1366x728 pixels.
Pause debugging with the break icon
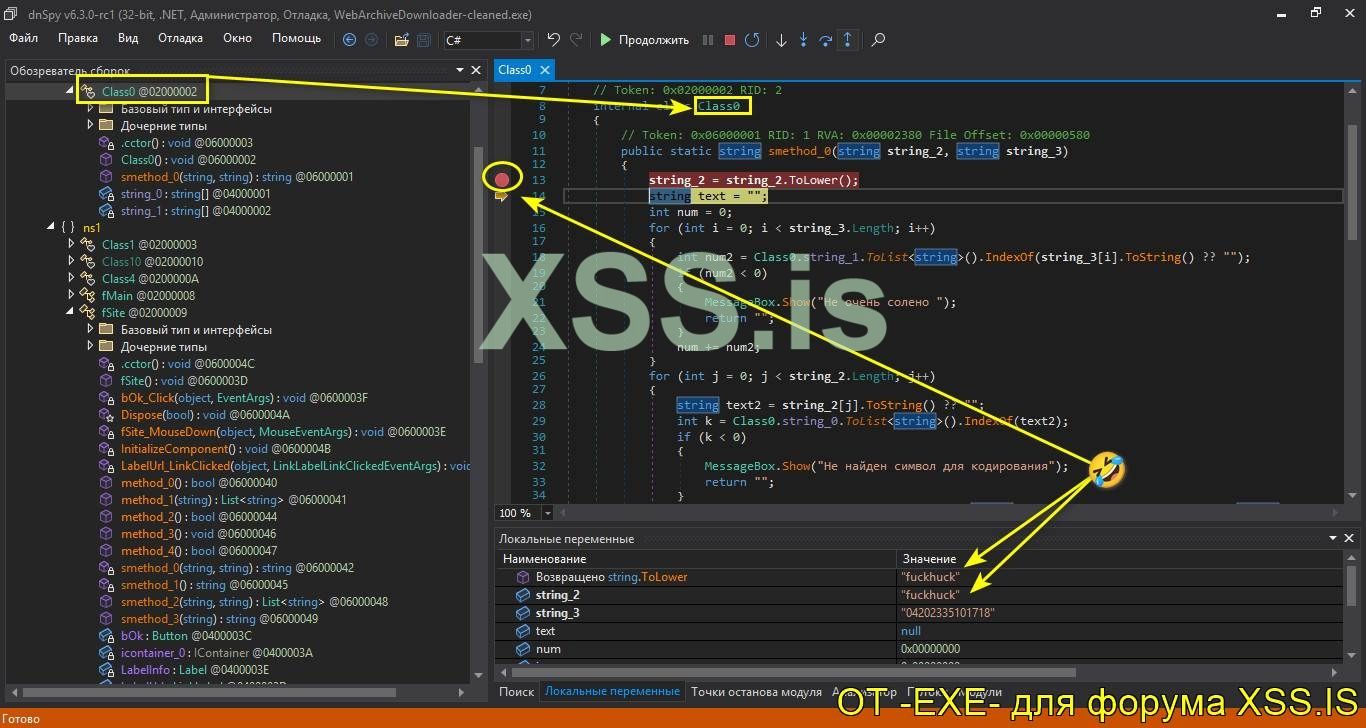(708, 40)
